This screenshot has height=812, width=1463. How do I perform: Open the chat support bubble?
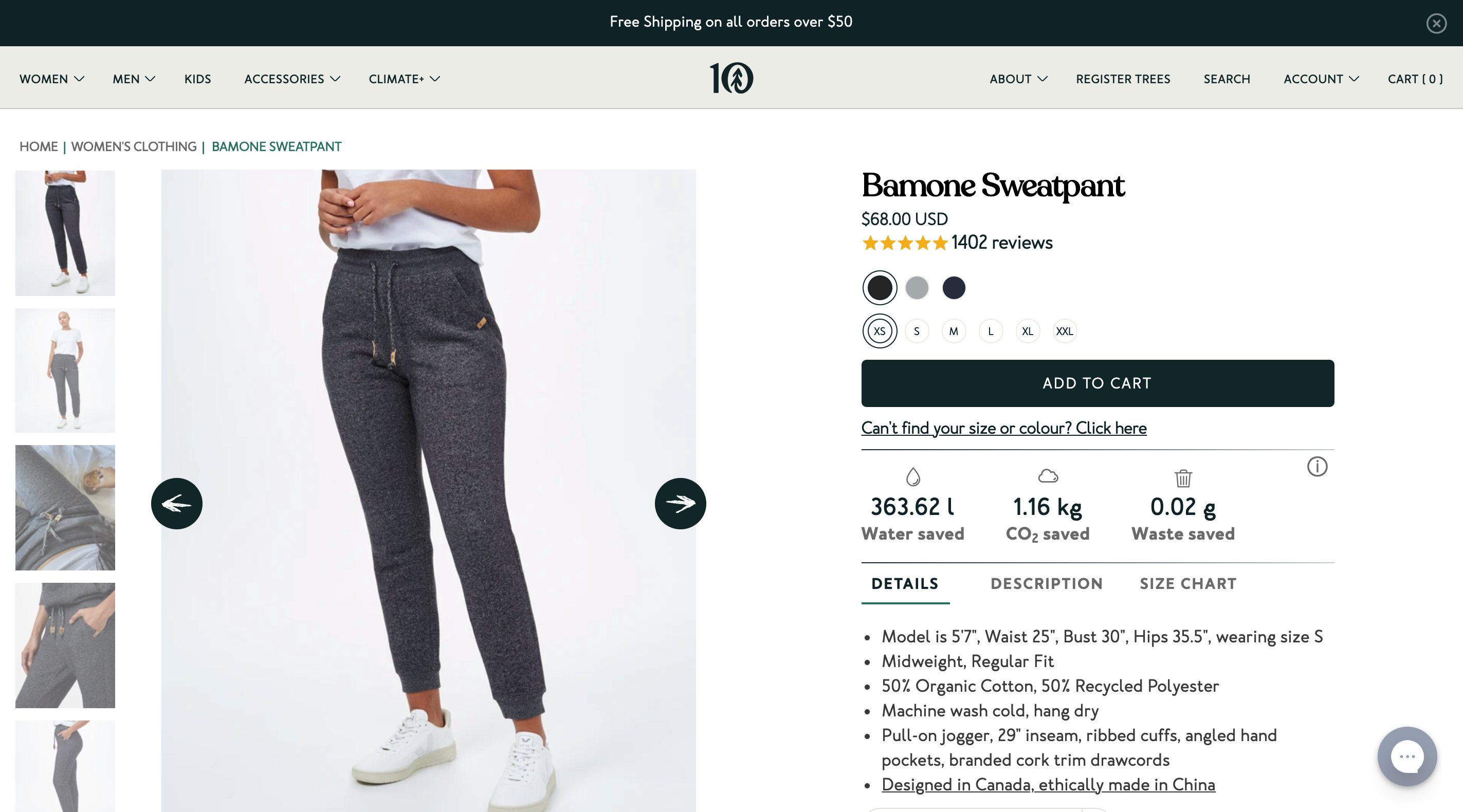pos(1407,756)
